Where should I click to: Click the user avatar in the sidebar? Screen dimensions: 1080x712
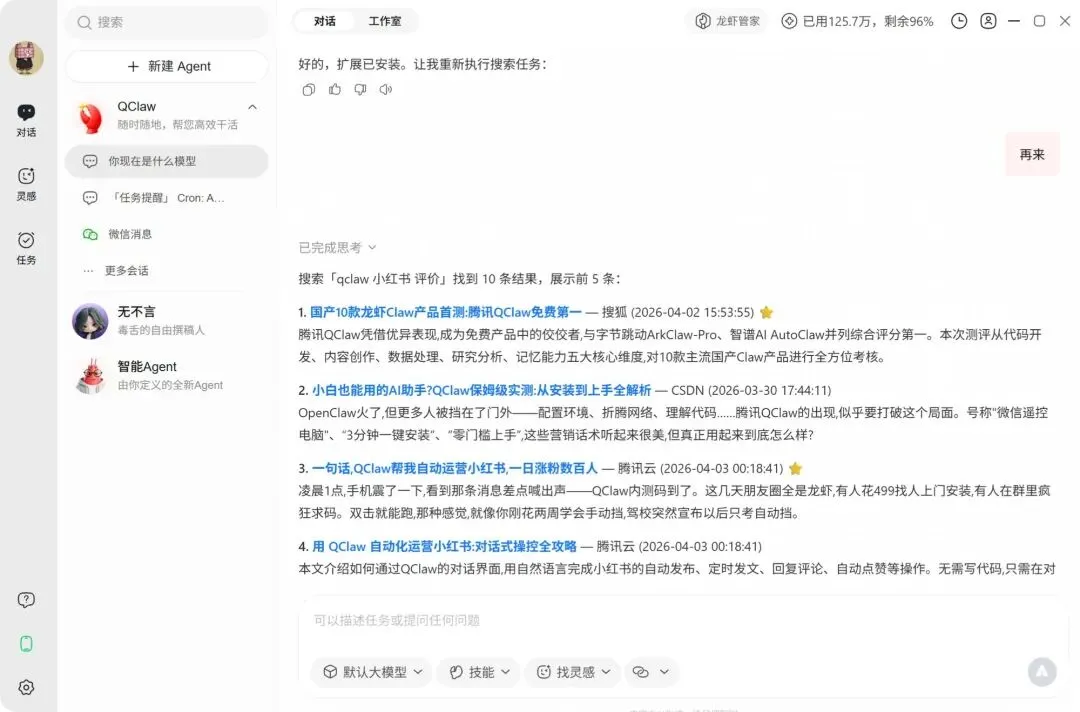point(26,58)
